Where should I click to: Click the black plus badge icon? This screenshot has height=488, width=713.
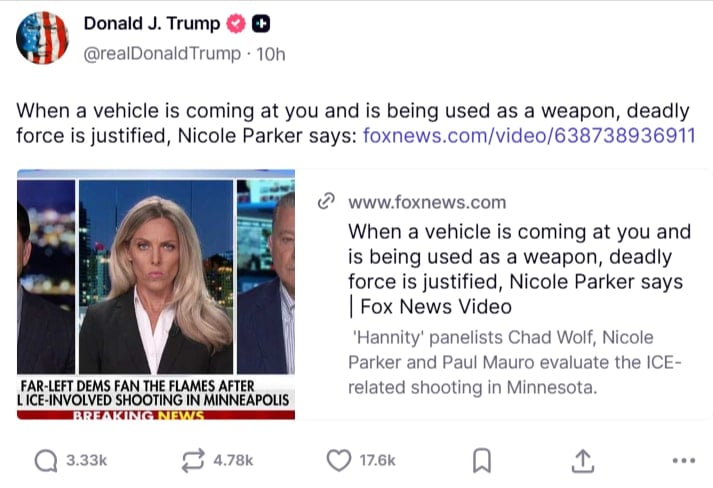click(x=261, y=24)
